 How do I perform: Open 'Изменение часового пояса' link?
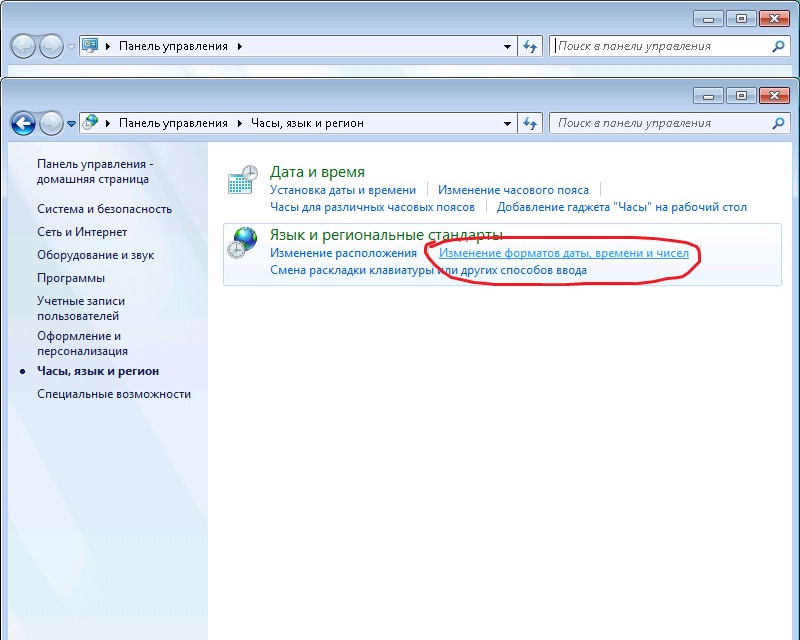pos(513,190)
